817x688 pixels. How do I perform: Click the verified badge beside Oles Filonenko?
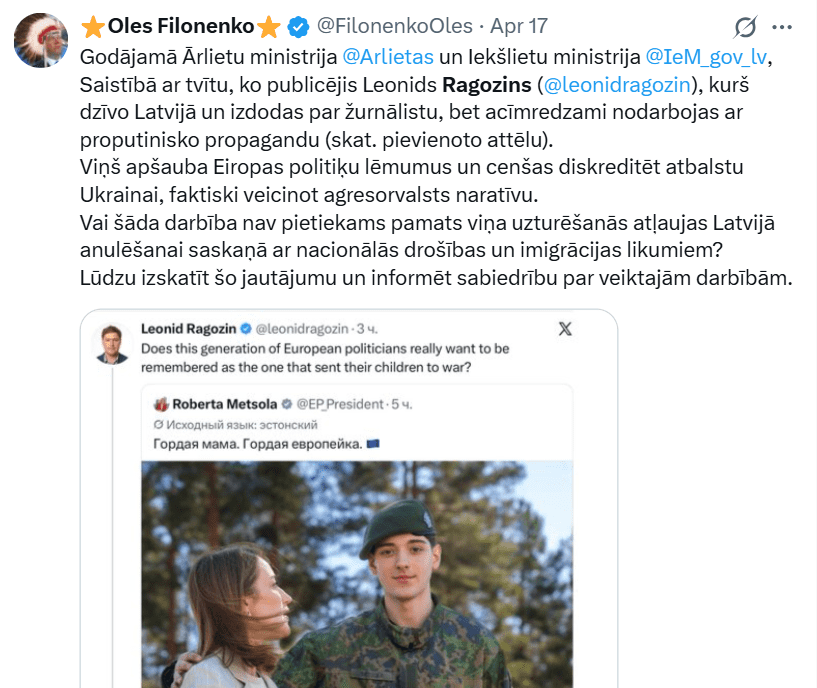pos(300,27)
